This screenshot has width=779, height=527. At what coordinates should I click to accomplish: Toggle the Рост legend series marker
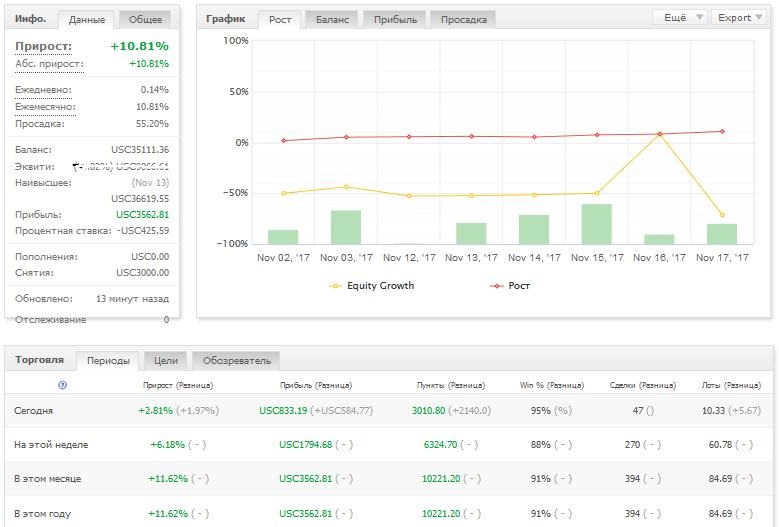pos(496,286)
